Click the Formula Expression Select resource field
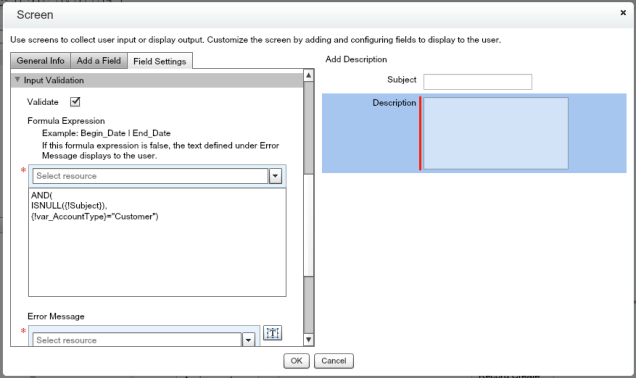 click(x=150, y=176)
